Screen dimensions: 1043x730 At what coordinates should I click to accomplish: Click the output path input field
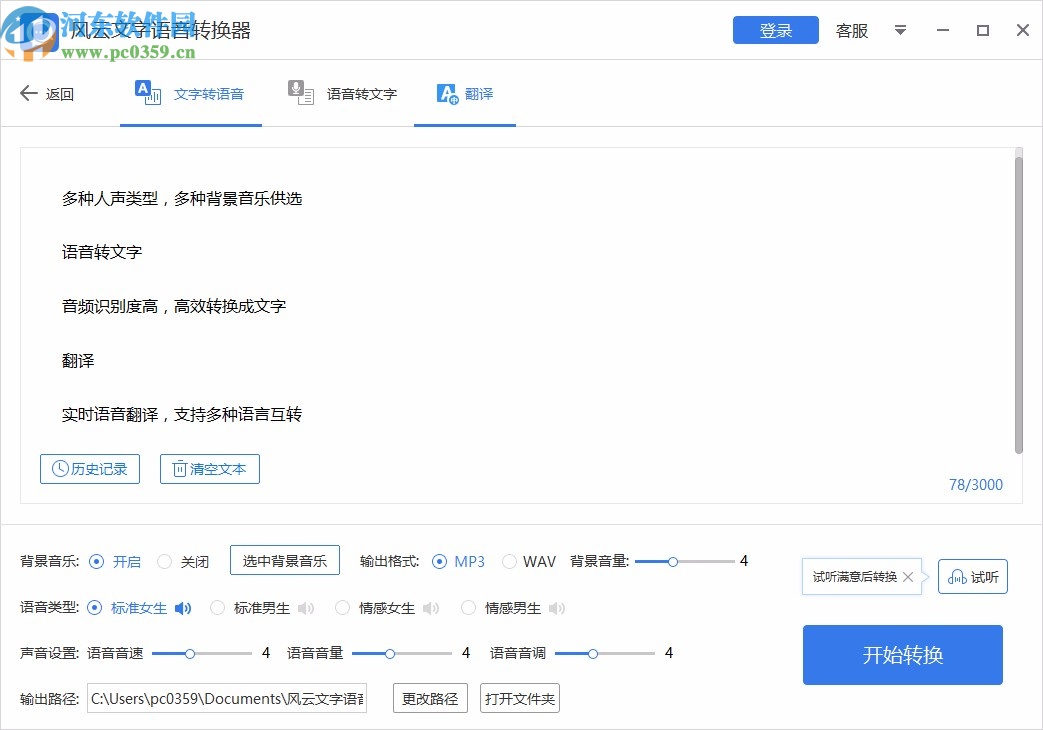(x=226, y=698)
